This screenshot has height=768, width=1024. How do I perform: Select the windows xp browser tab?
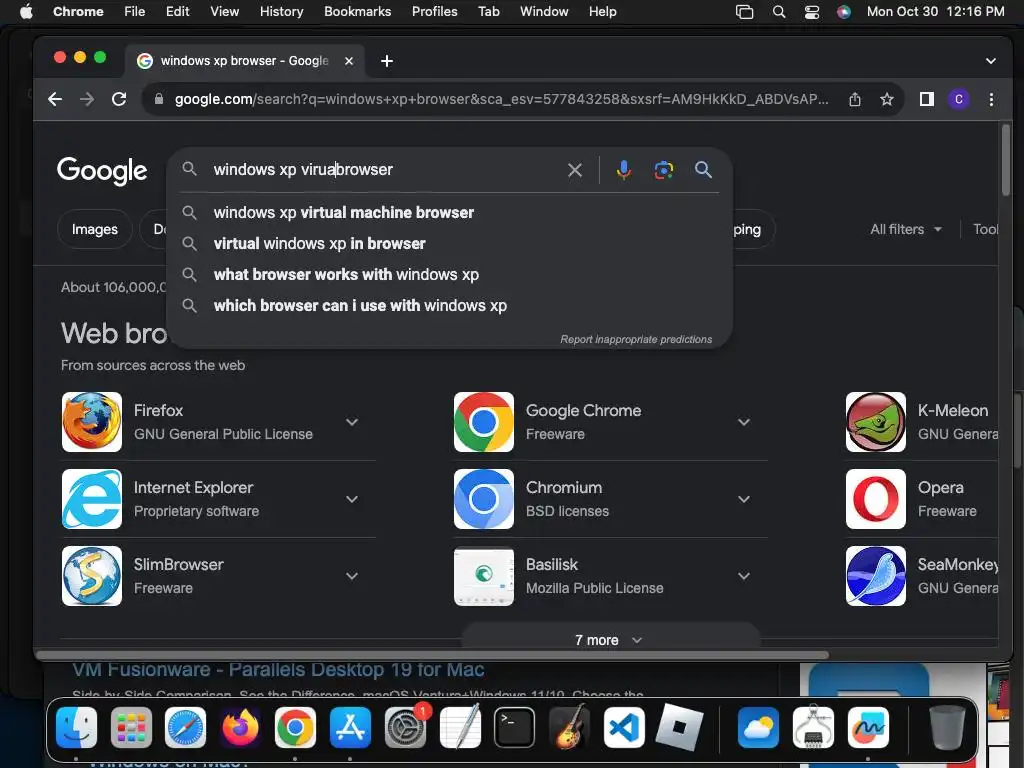pos(245,61)
